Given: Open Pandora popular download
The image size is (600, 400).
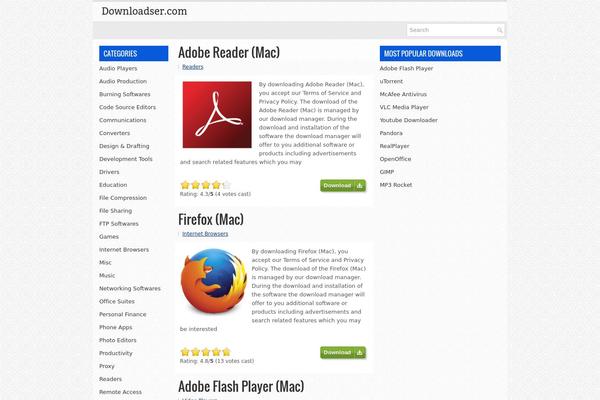Looking at the screenshot, I should 391,133.
